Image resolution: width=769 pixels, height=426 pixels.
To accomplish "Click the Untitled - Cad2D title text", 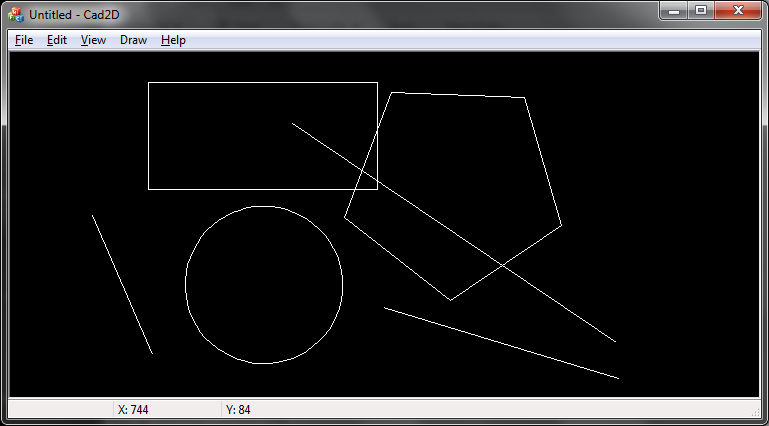I will tap(74, 15).
